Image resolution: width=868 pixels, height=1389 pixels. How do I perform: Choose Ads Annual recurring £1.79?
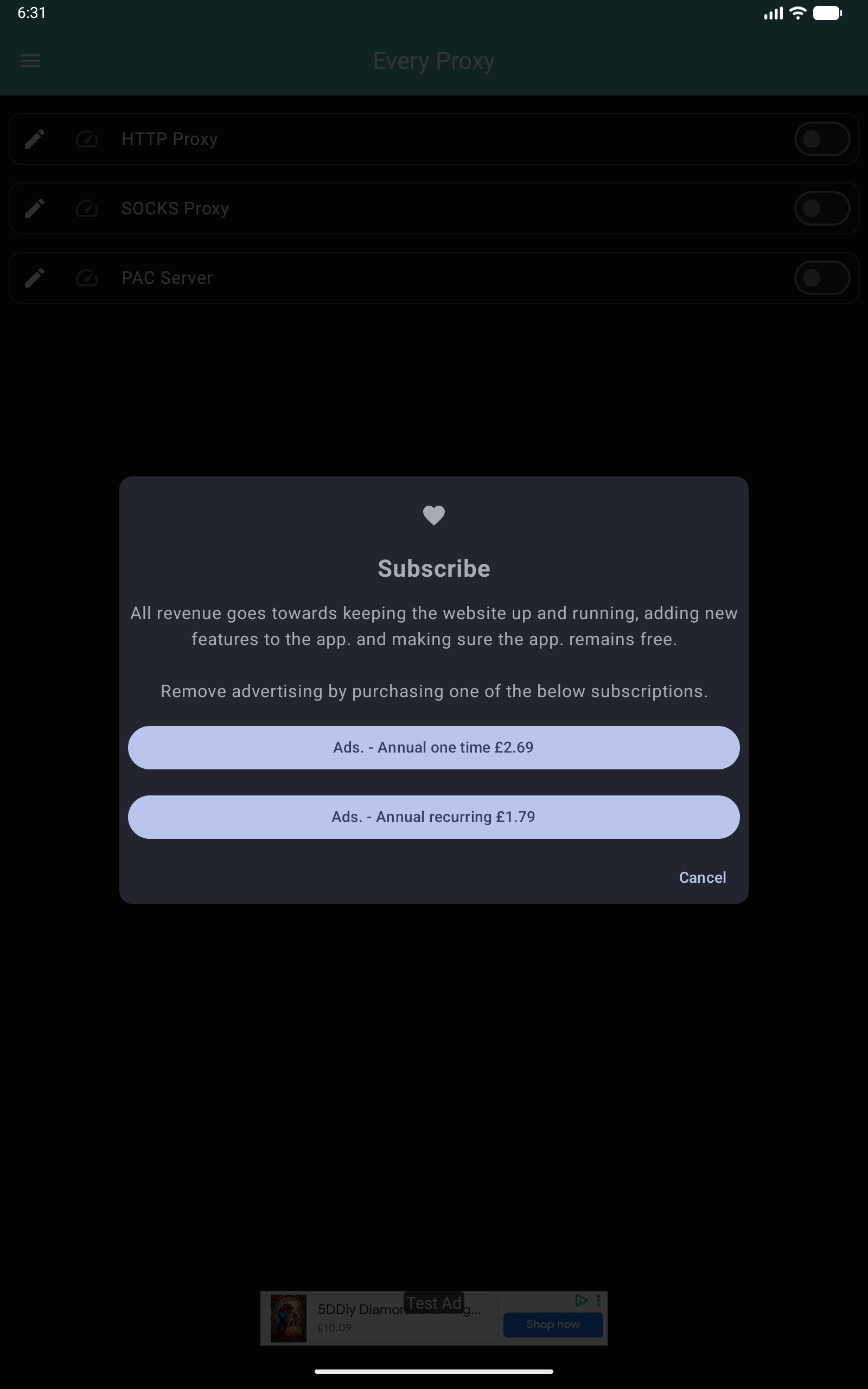434,817
